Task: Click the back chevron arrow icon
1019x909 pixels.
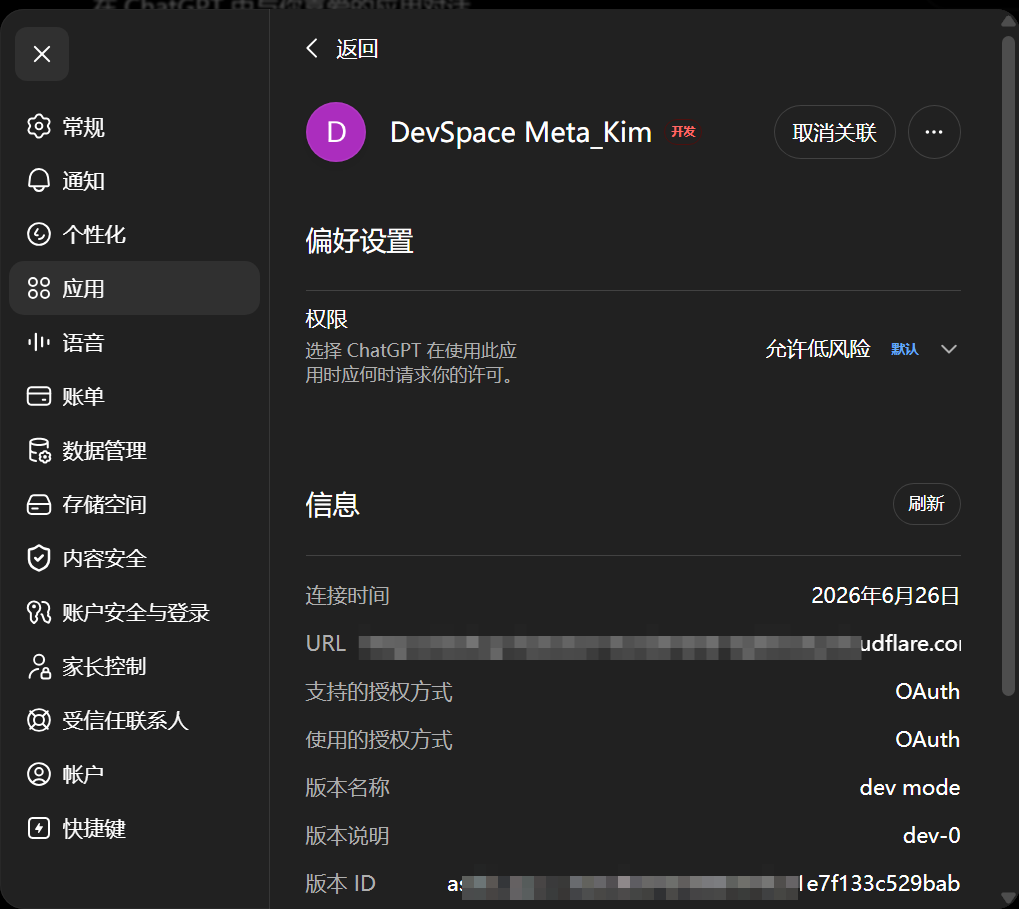Action: pyautogui.click(x=313, y=48)
